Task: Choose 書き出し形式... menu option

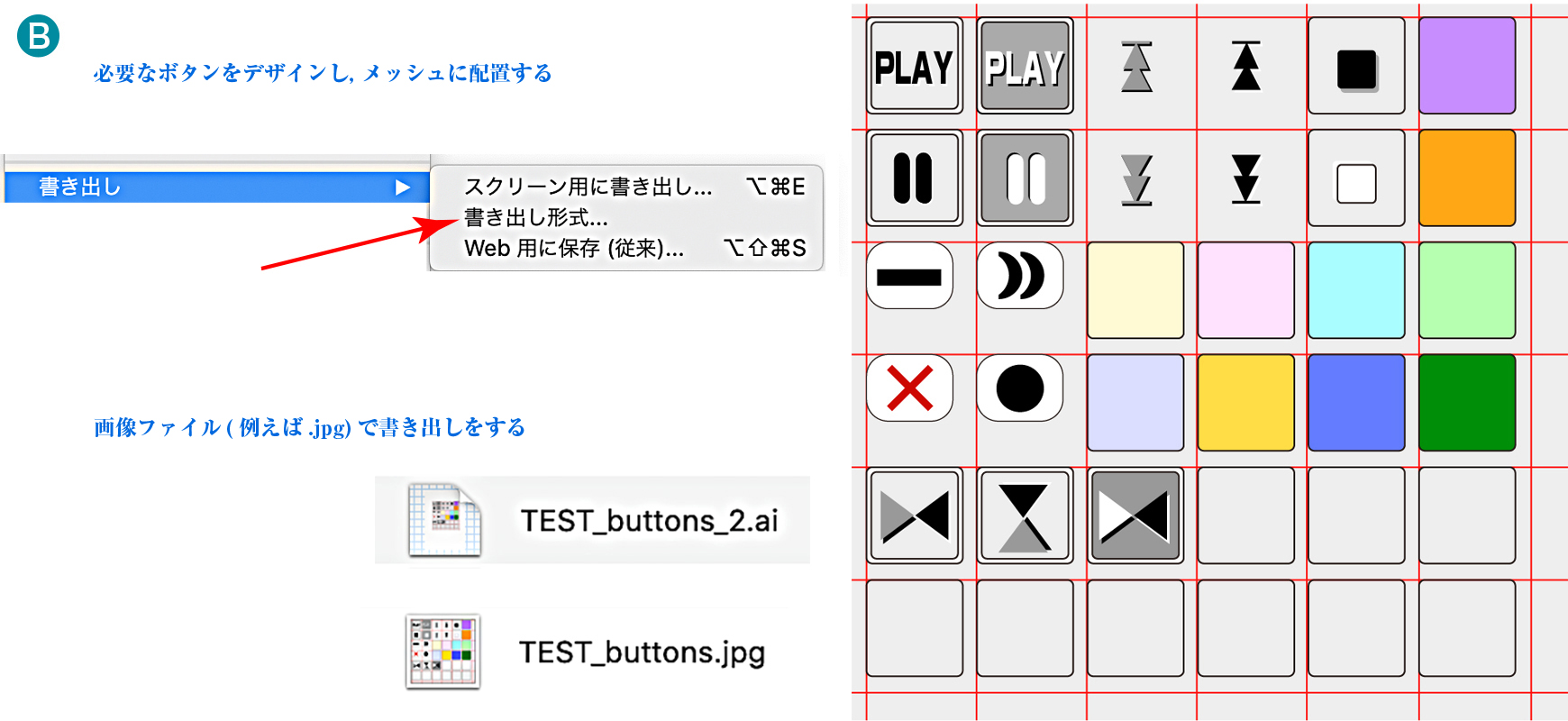Action: coord(536,217)
